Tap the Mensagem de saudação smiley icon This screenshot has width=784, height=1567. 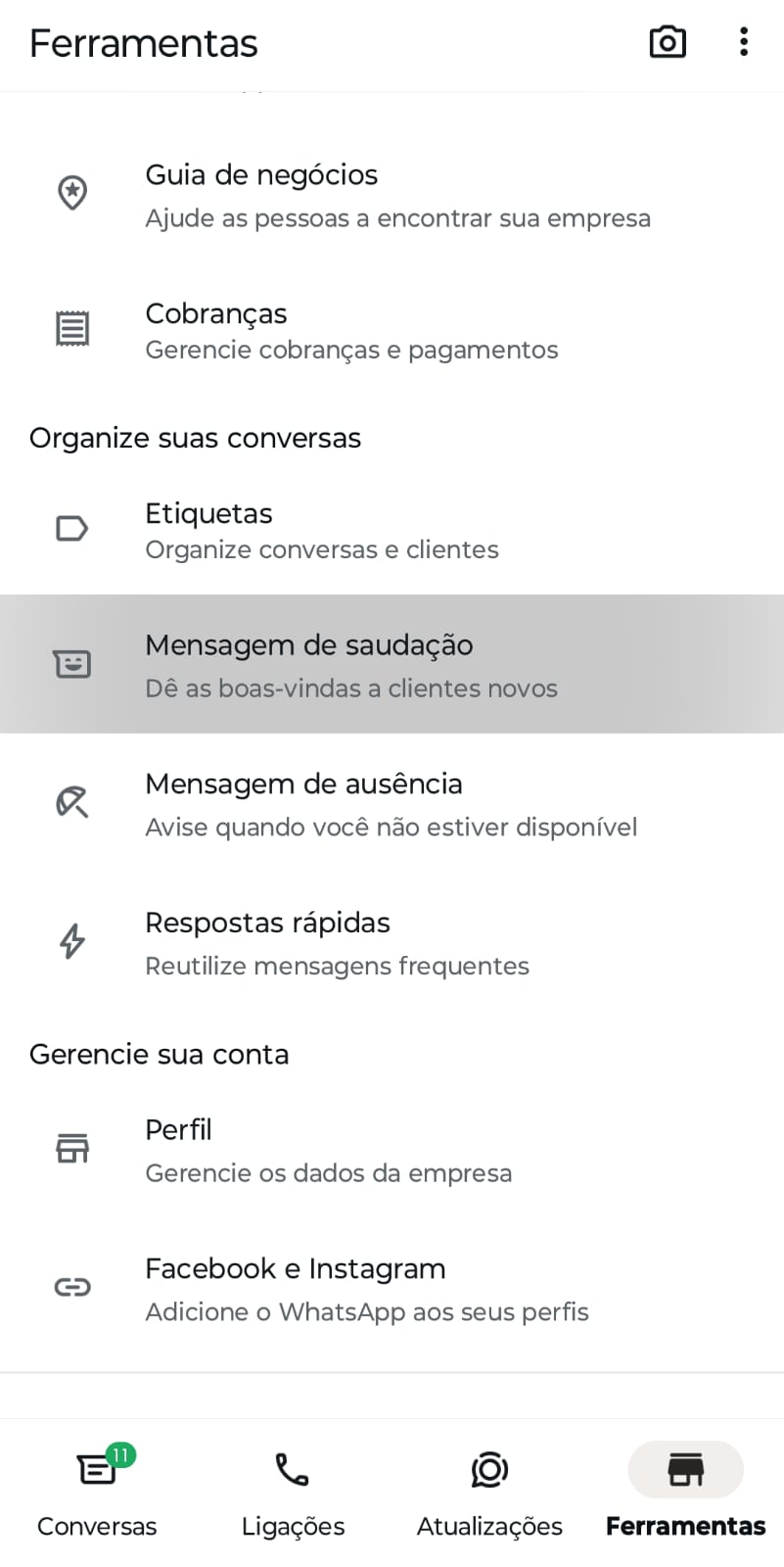click(72, 664)
